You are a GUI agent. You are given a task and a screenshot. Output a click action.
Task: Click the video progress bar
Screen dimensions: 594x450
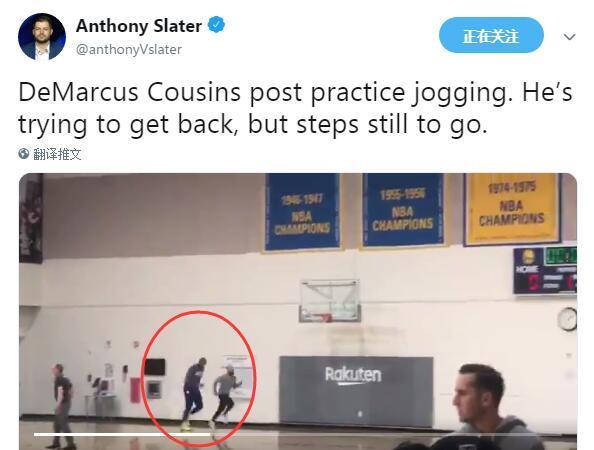tap(122, 434)
